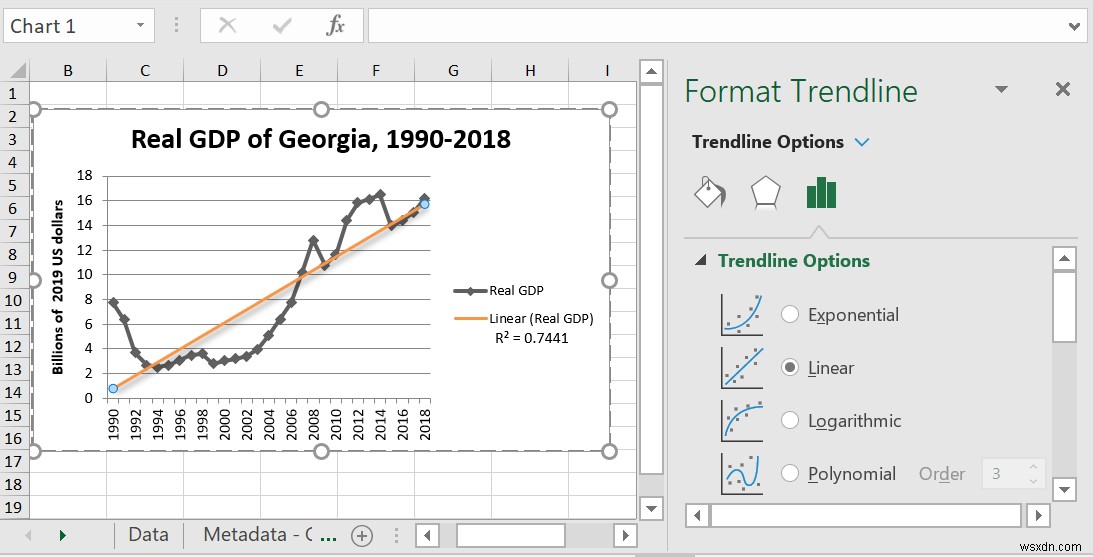Click the sheet horizontal scrollbar right arrow
The width and height of the screenshot is (1093, 557).
[625, 535]
